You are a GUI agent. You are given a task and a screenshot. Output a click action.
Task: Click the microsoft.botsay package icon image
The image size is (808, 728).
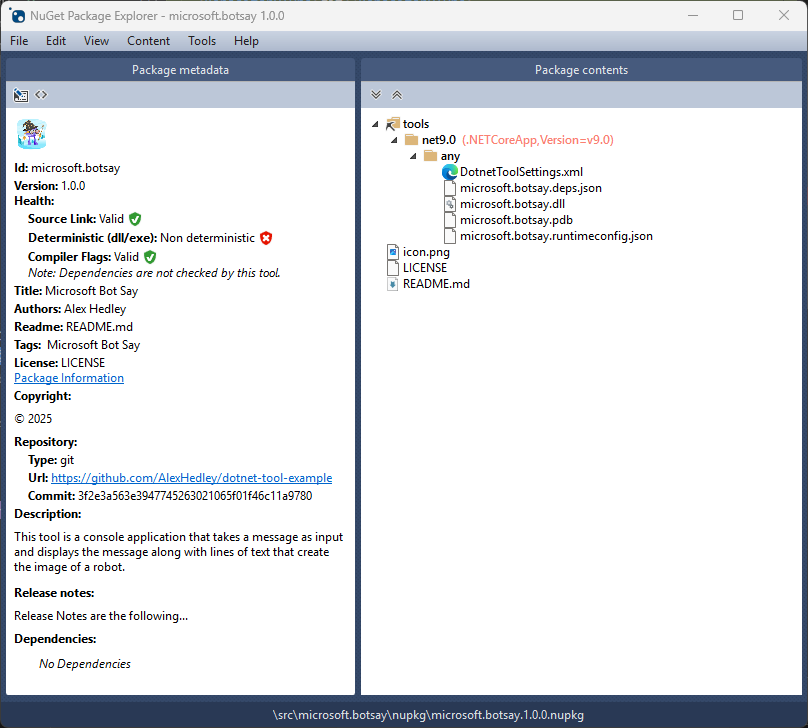[x=32, y=134]
